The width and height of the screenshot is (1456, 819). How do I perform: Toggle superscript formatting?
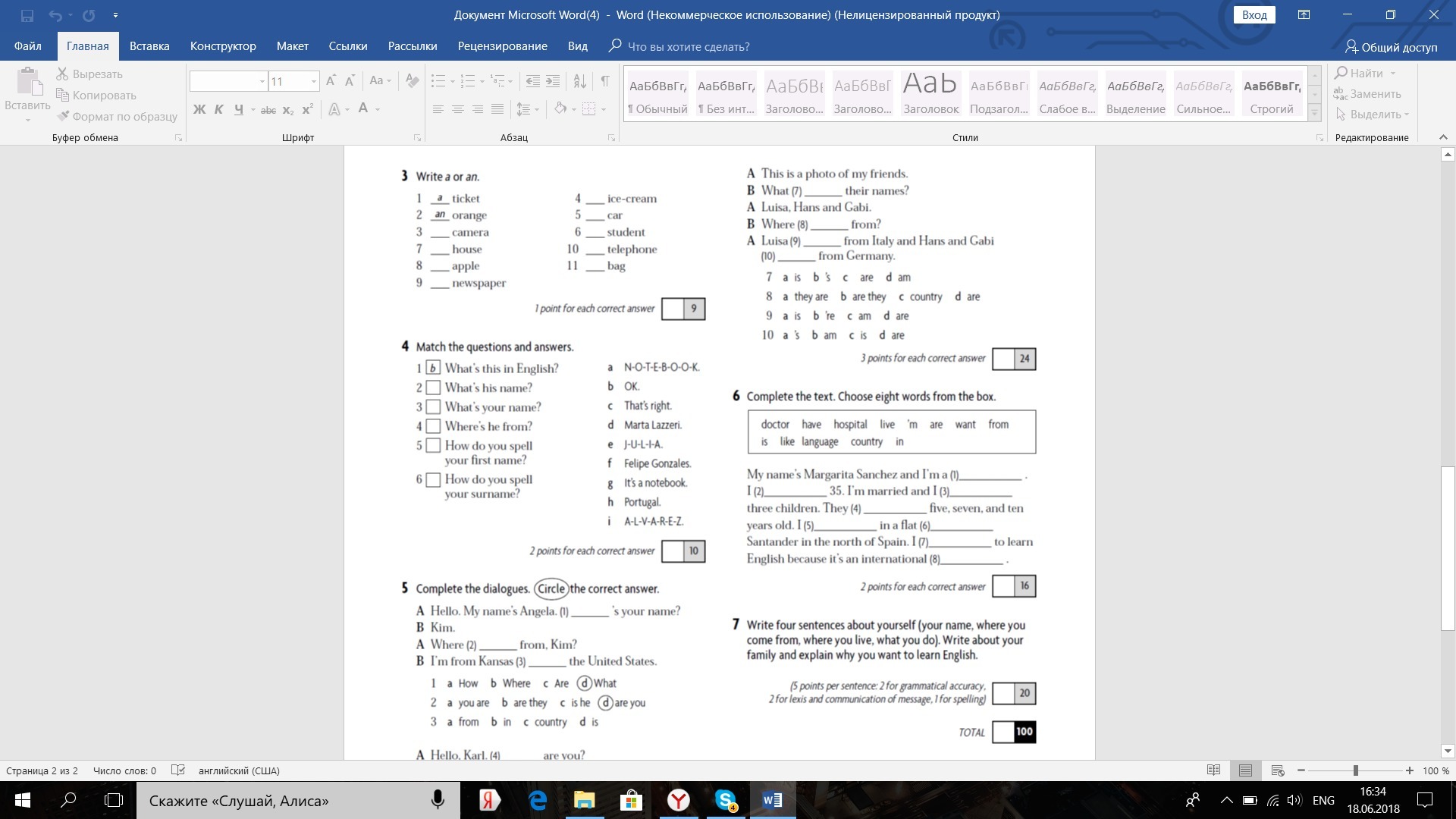tap(307, 110)
